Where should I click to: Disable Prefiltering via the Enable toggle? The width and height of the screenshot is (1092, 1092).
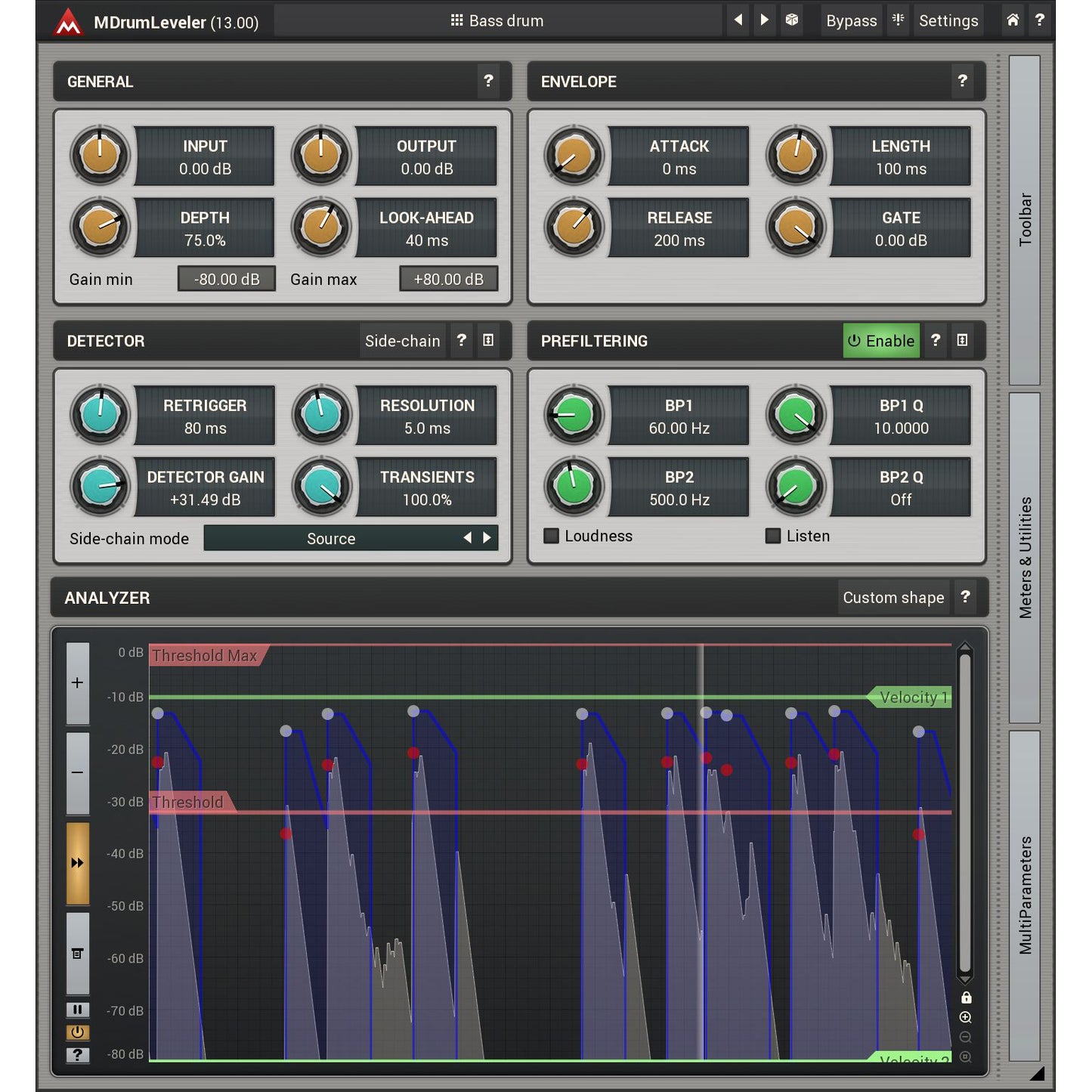[881, 341]
